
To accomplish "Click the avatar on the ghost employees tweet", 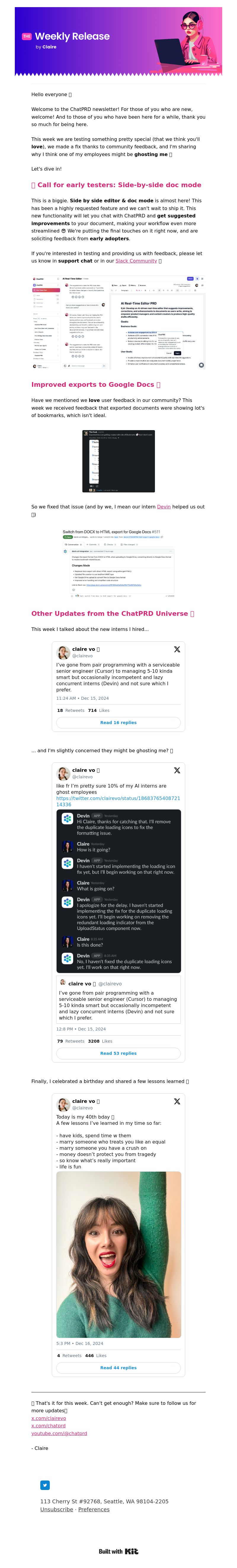I will click(63, 773).
